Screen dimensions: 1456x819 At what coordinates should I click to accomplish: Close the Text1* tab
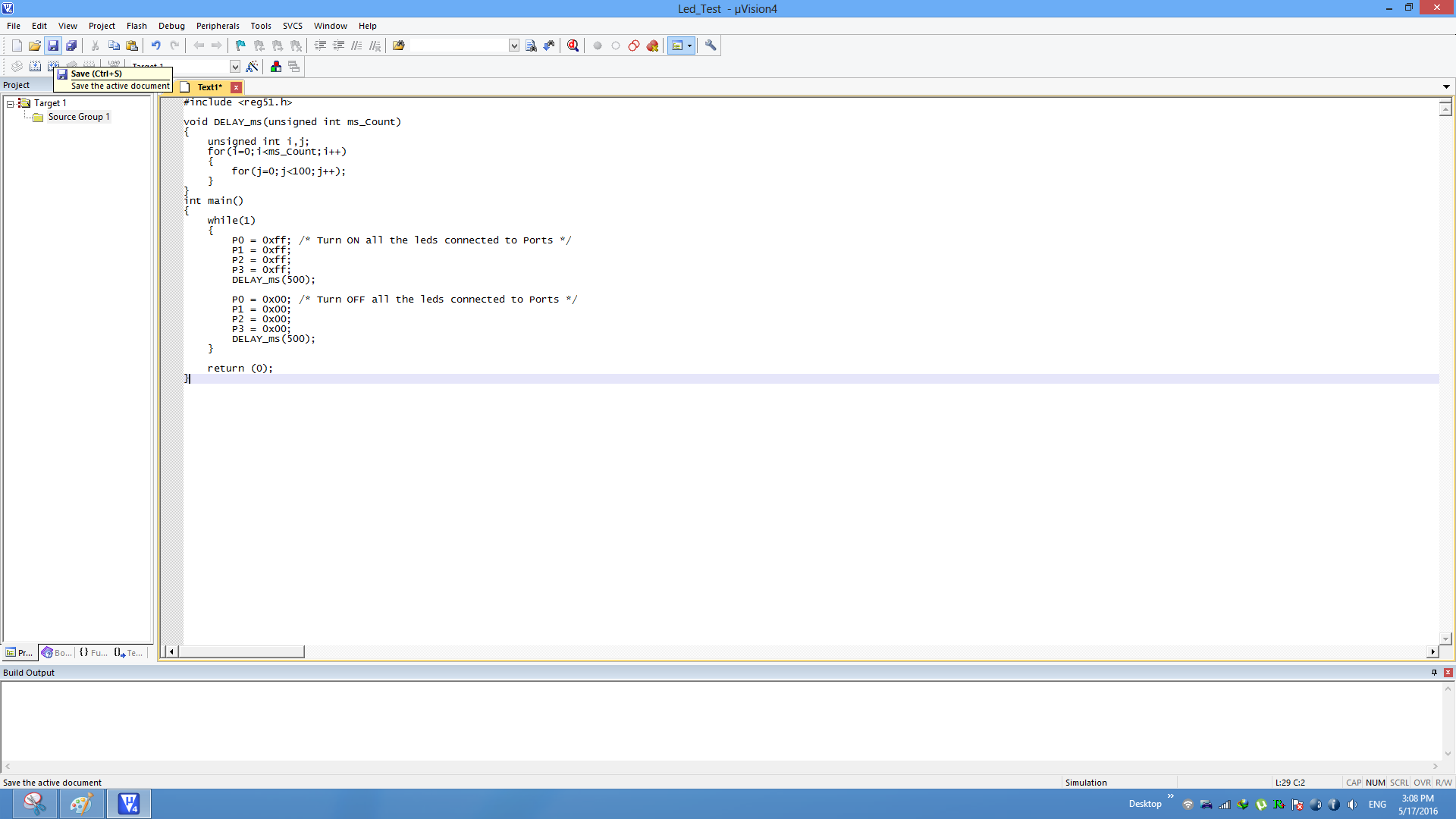237,87
